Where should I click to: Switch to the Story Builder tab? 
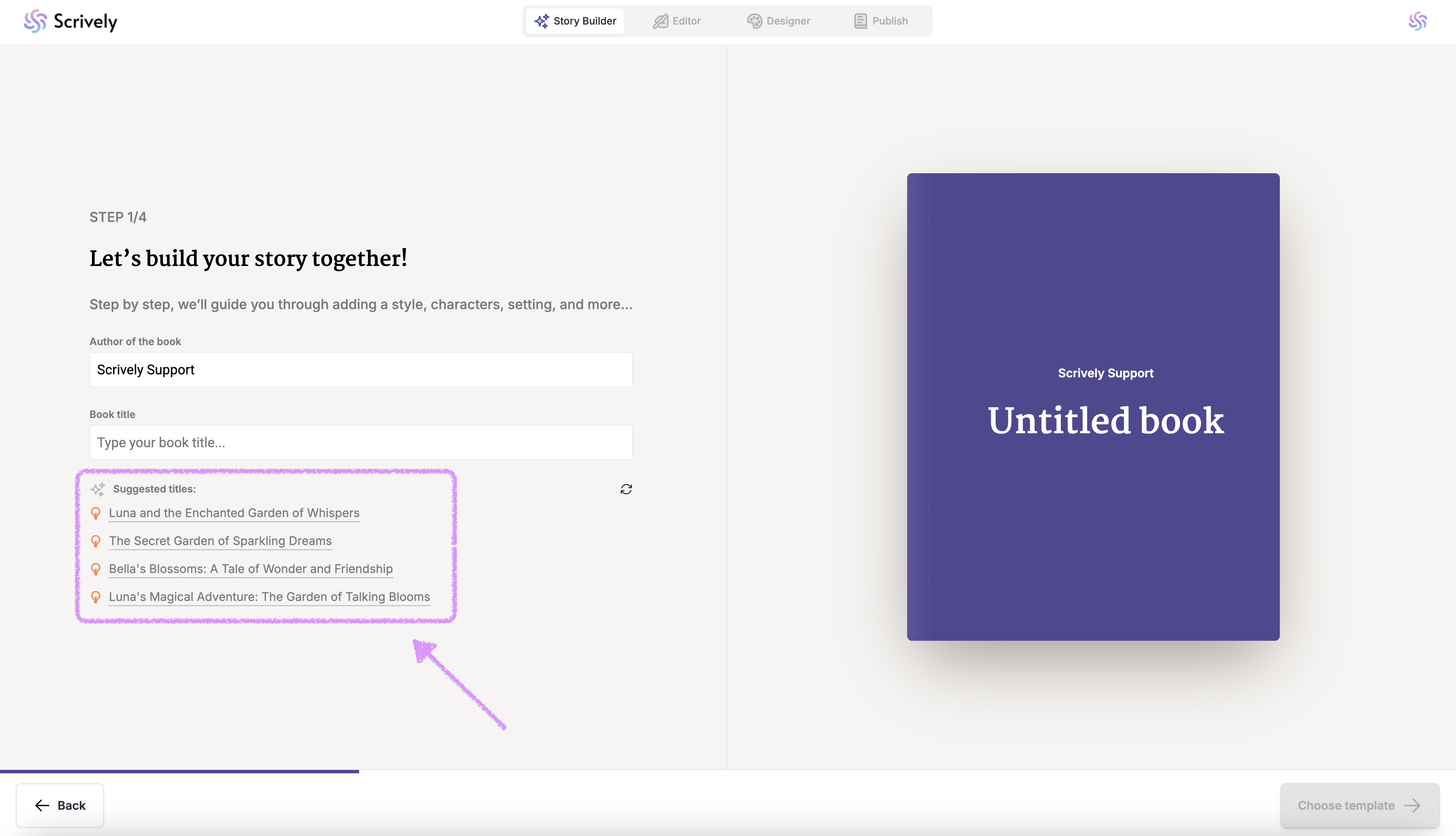point(575,21)
